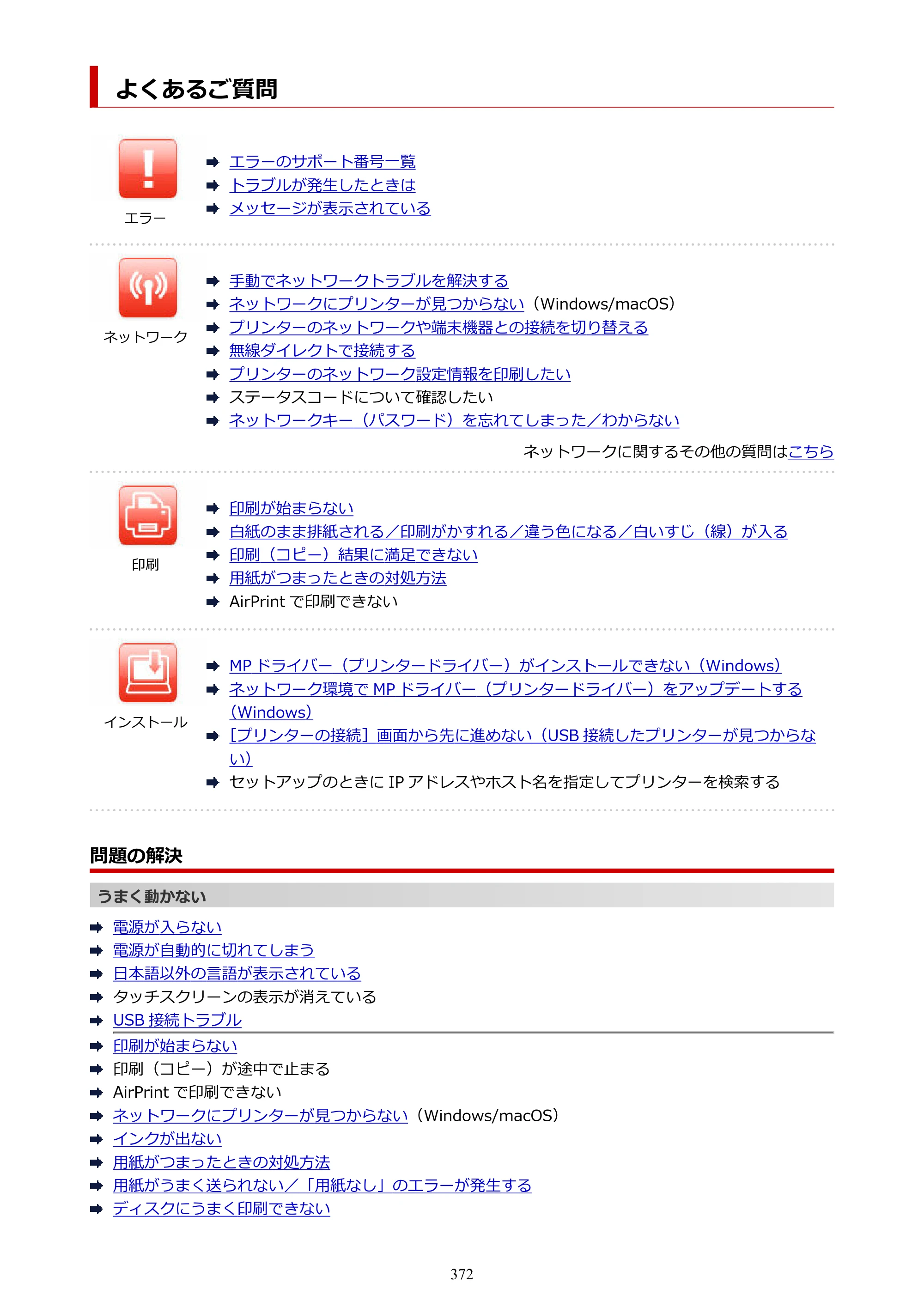Open 印刷（コピー）結果に満足できない link

click(x=353, y=555)
